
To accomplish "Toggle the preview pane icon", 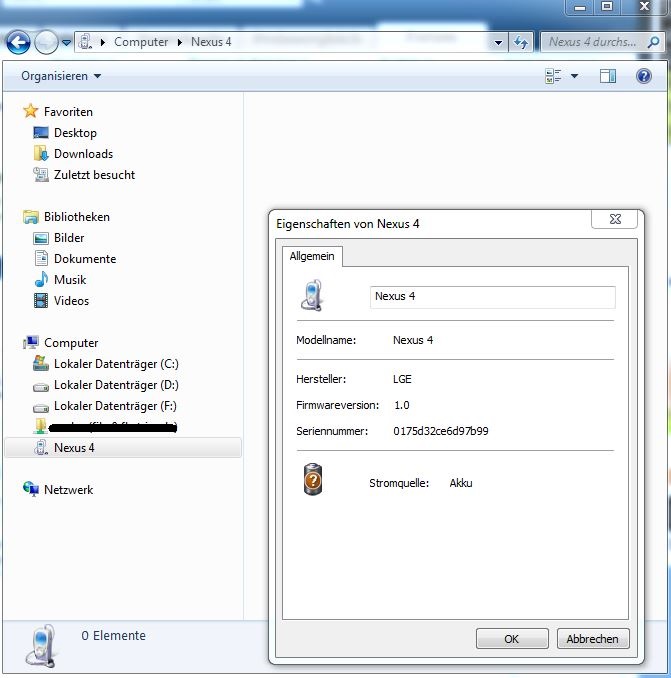I will pyautogui.click(x=607, y=76).
